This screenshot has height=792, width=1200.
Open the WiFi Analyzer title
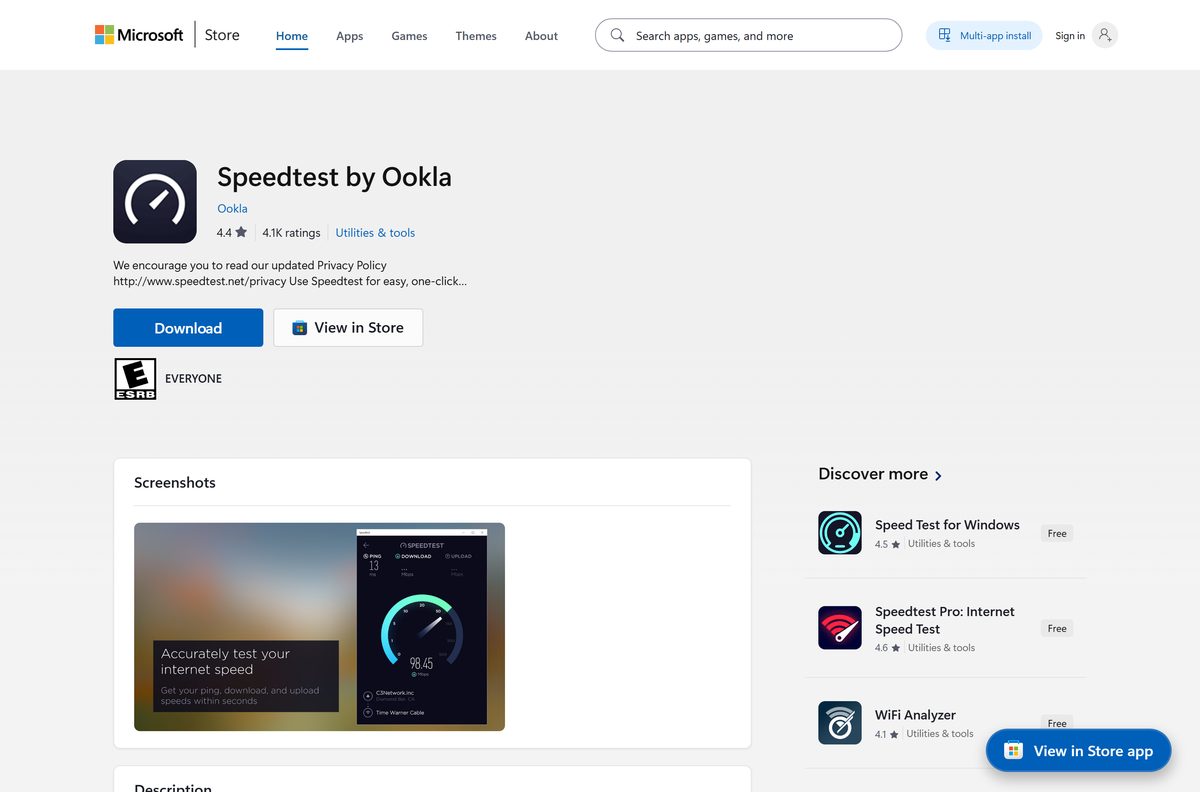(915, 715)
